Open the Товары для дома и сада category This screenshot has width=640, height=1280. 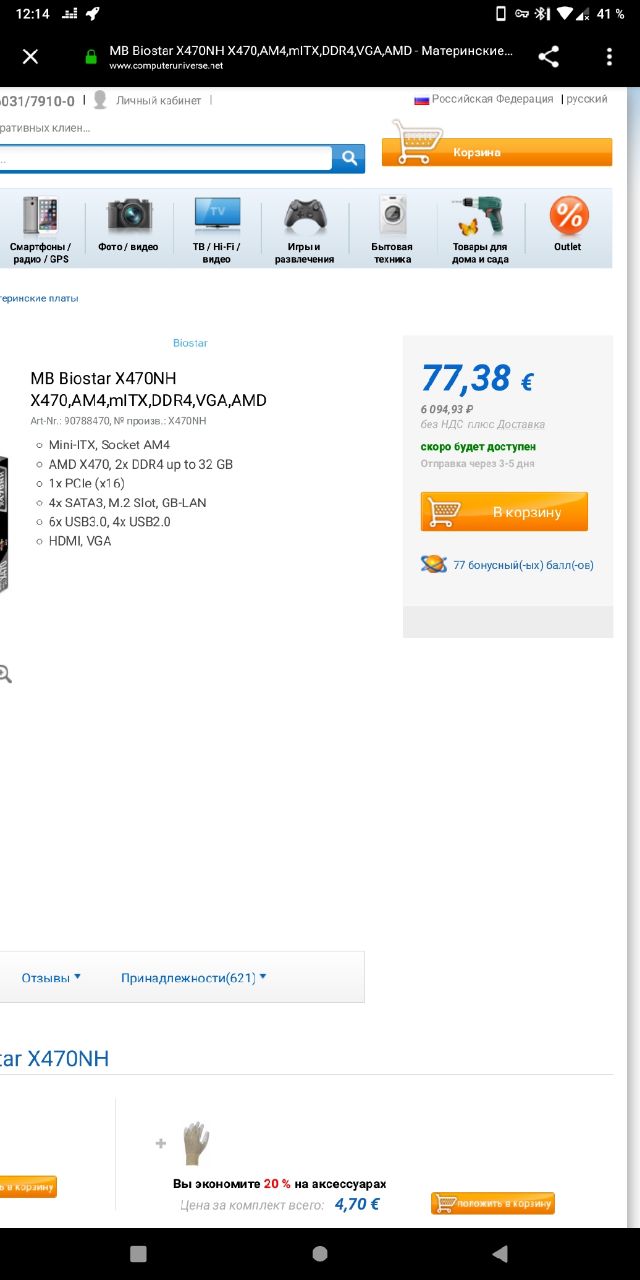pyautogui.click(x=480, y=230)
